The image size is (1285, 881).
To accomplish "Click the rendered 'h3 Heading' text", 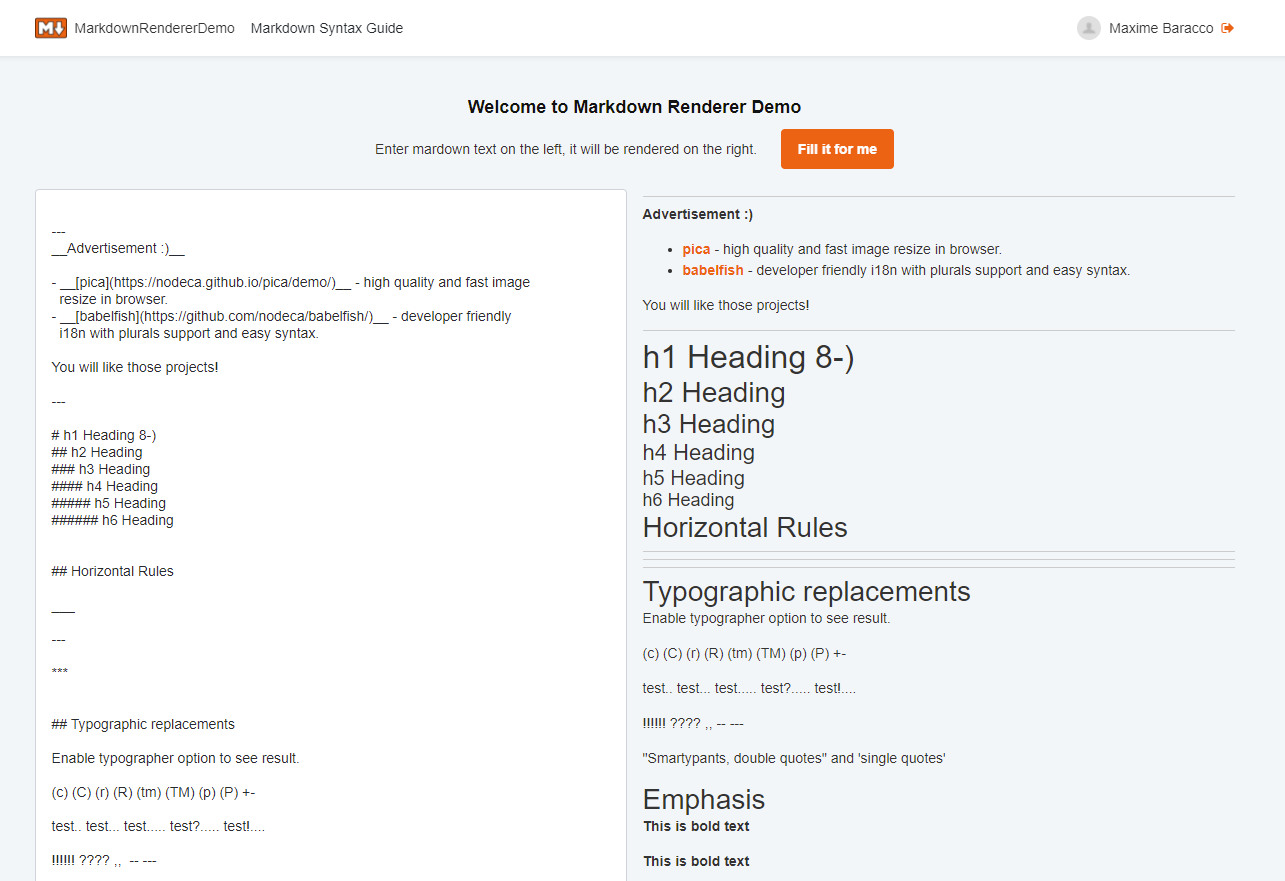I will coord(709,424).
